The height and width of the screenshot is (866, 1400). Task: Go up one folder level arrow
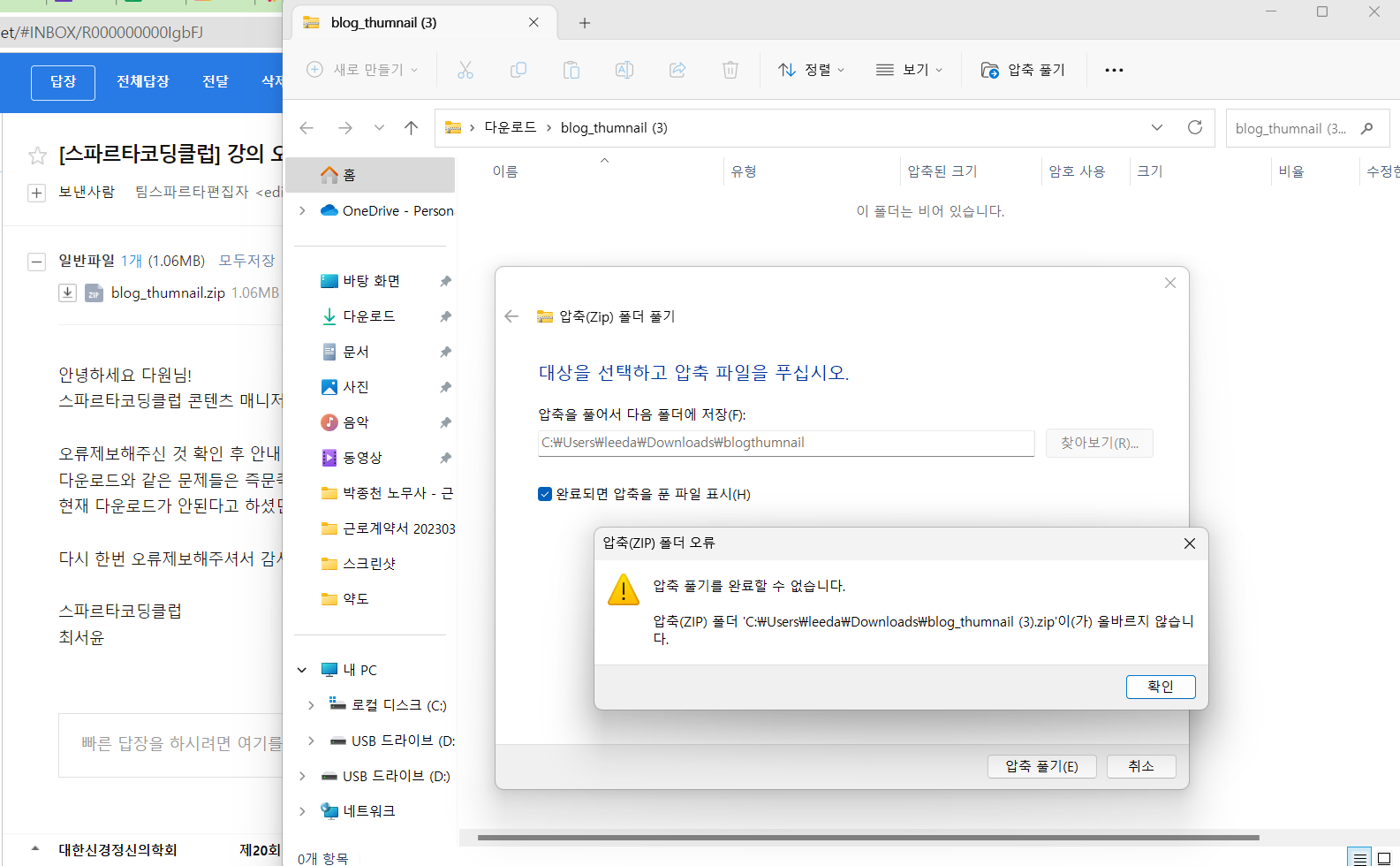[x=412, y=128]
